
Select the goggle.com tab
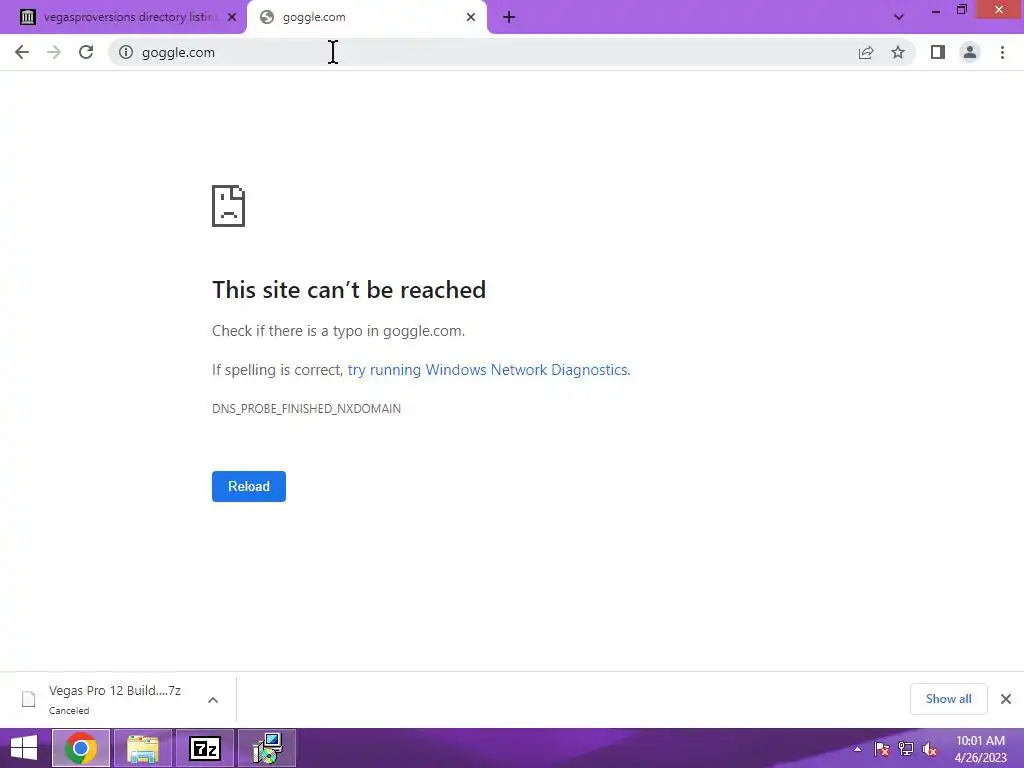[x=366, y=17]
